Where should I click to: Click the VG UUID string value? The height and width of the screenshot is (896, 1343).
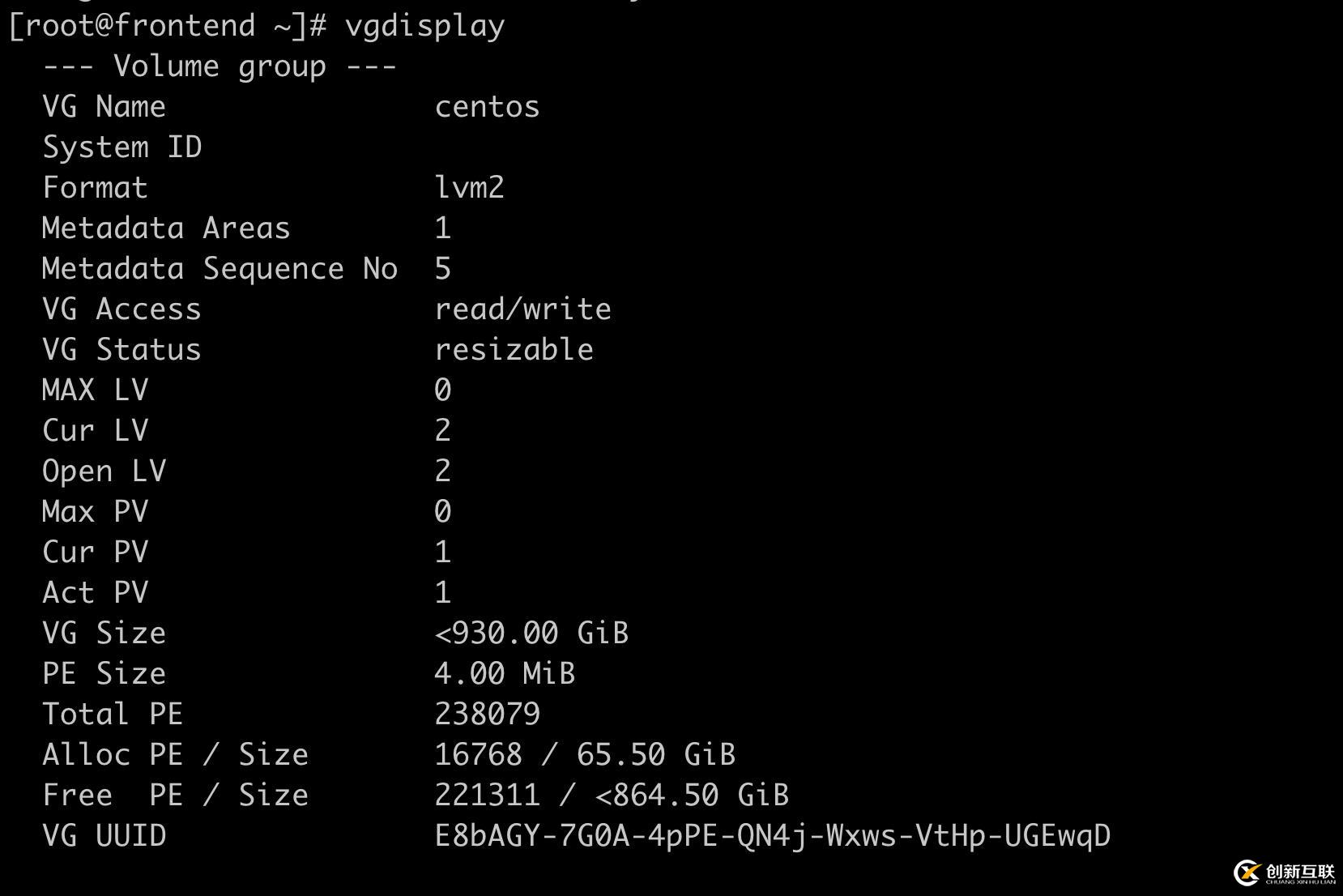[772, 836]
